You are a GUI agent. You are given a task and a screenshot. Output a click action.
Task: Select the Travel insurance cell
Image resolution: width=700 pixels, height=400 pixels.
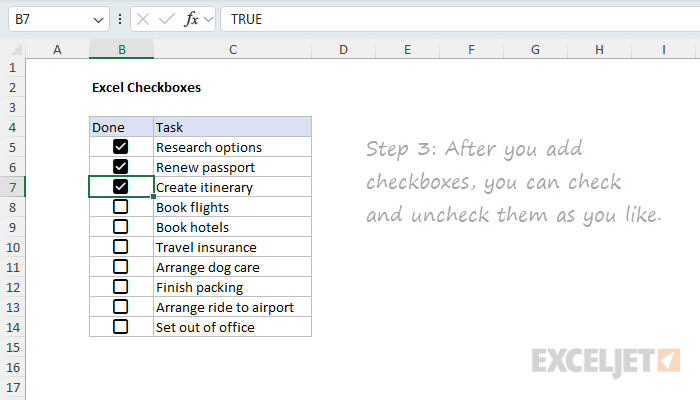click(233, 247)
